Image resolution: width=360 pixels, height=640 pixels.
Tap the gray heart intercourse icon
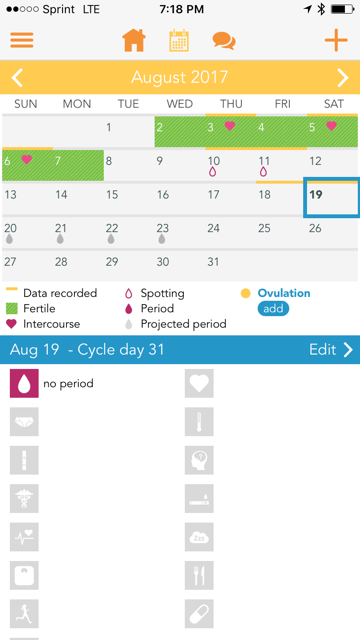click(199, 383)
